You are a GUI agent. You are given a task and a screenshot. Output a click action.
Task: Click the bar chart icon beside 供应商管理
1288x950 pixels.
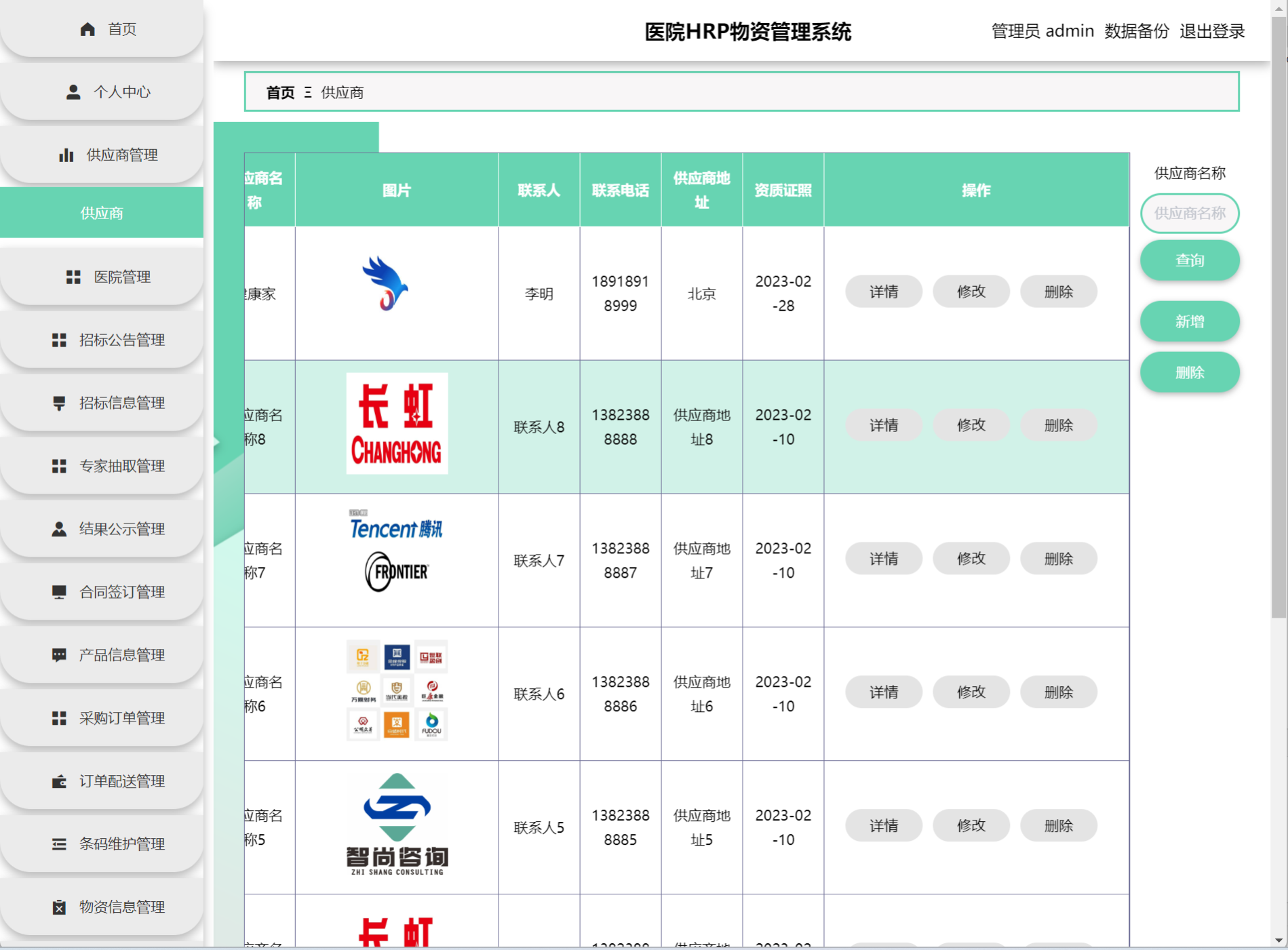coord(66,155)
